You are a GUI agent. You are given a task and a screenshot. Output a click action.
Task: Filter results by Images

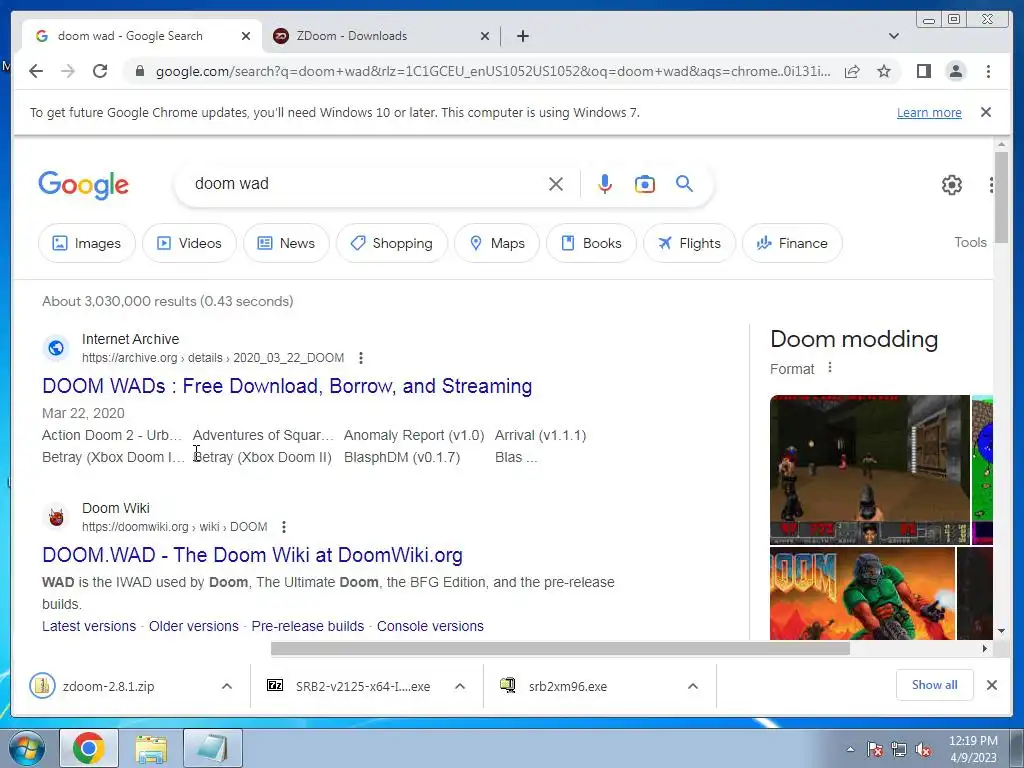[87, 243]
